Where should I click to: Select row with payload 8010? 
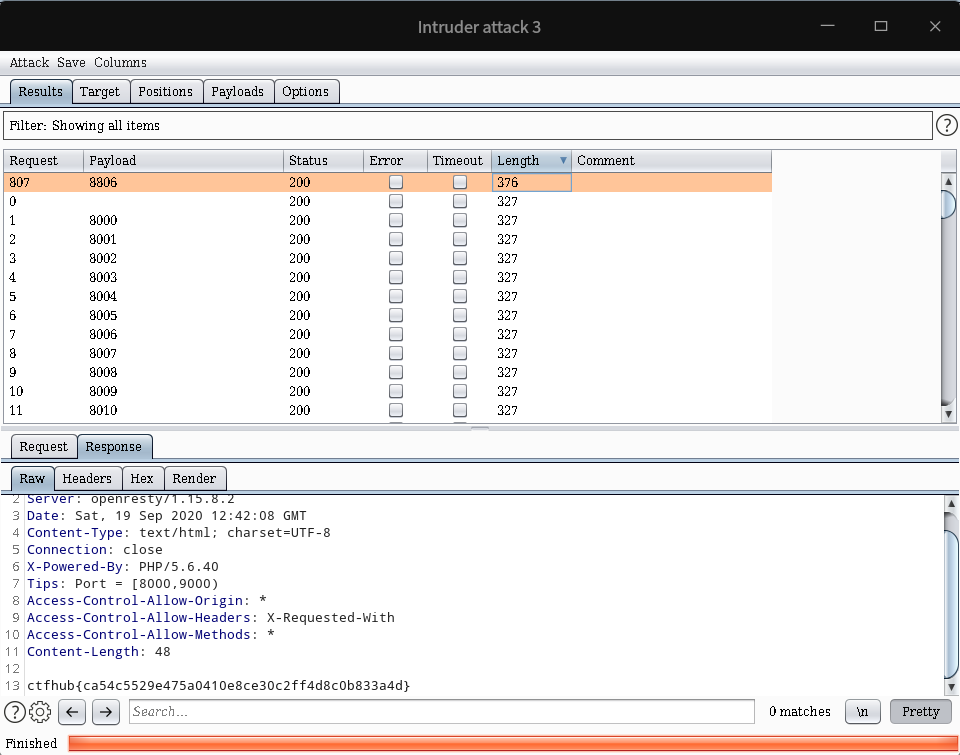pyautogui.click(x=388, y=410)
